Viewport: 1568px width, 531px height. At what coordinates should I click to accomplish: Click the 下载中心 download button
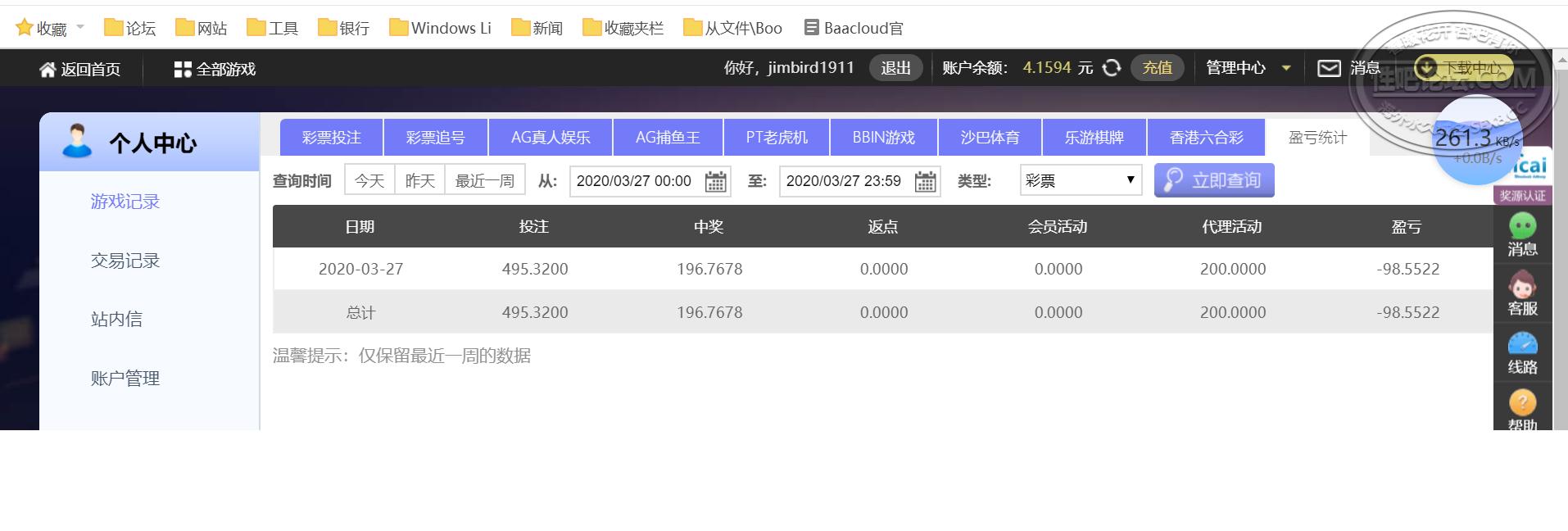coord(1463,68)
